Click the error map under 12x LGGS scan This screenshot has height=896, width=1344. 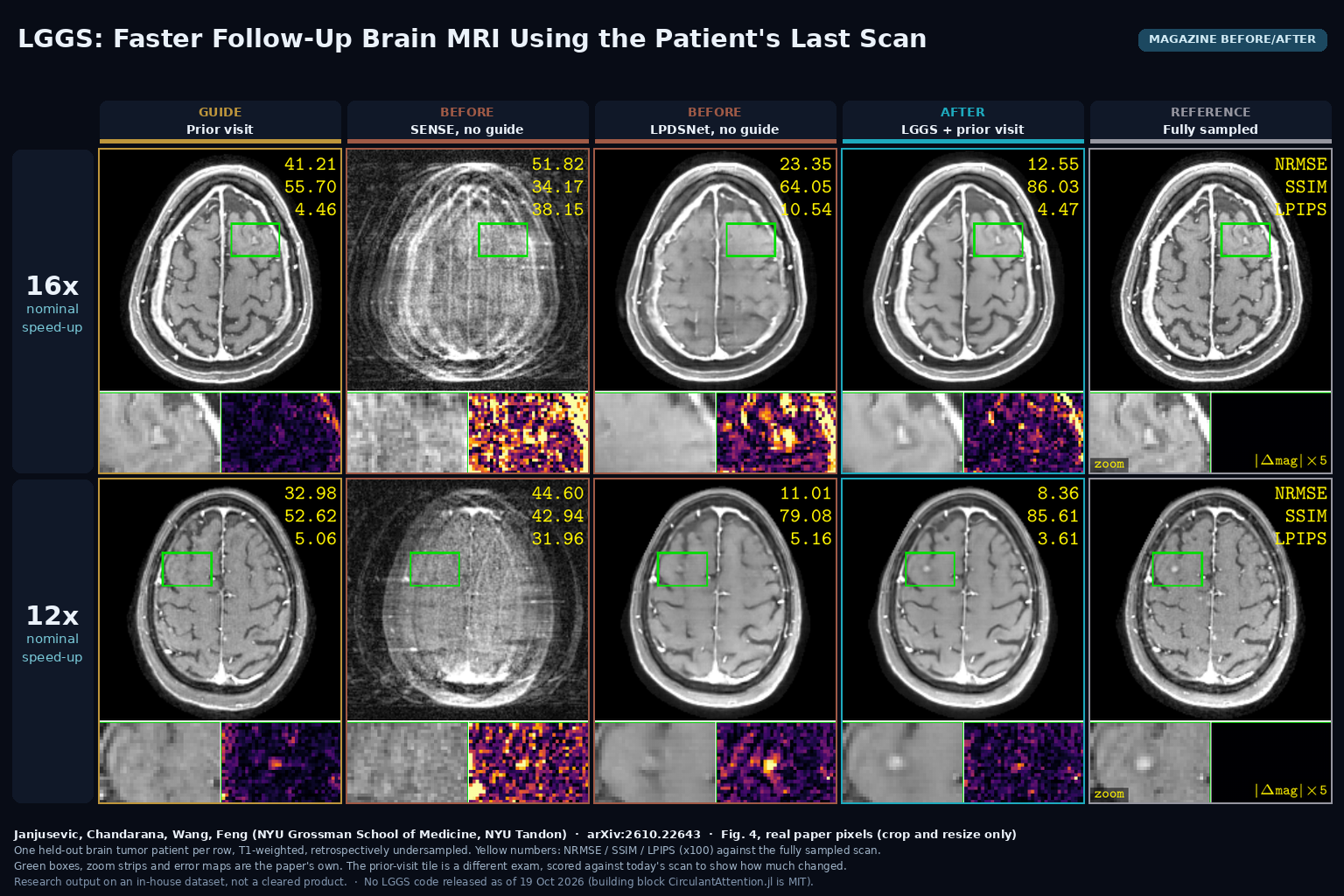(x=1024, y=763)
